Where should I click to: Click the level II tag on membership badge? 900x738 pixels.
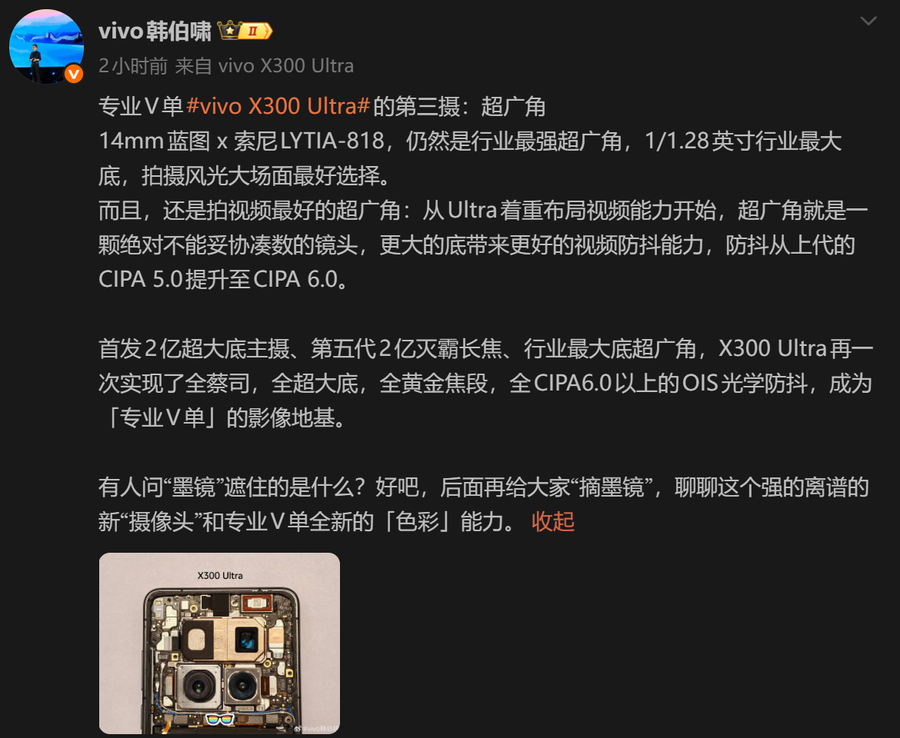tap(254, 31)
